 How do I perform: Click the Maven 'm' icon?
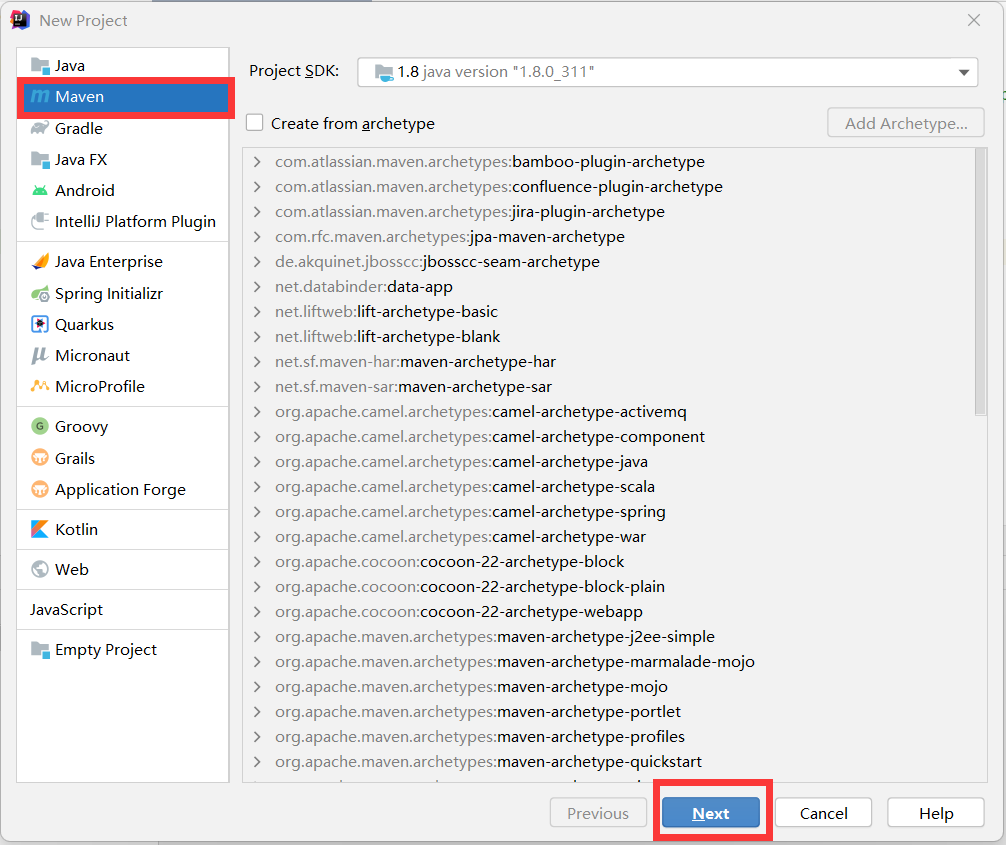[40, 96]
